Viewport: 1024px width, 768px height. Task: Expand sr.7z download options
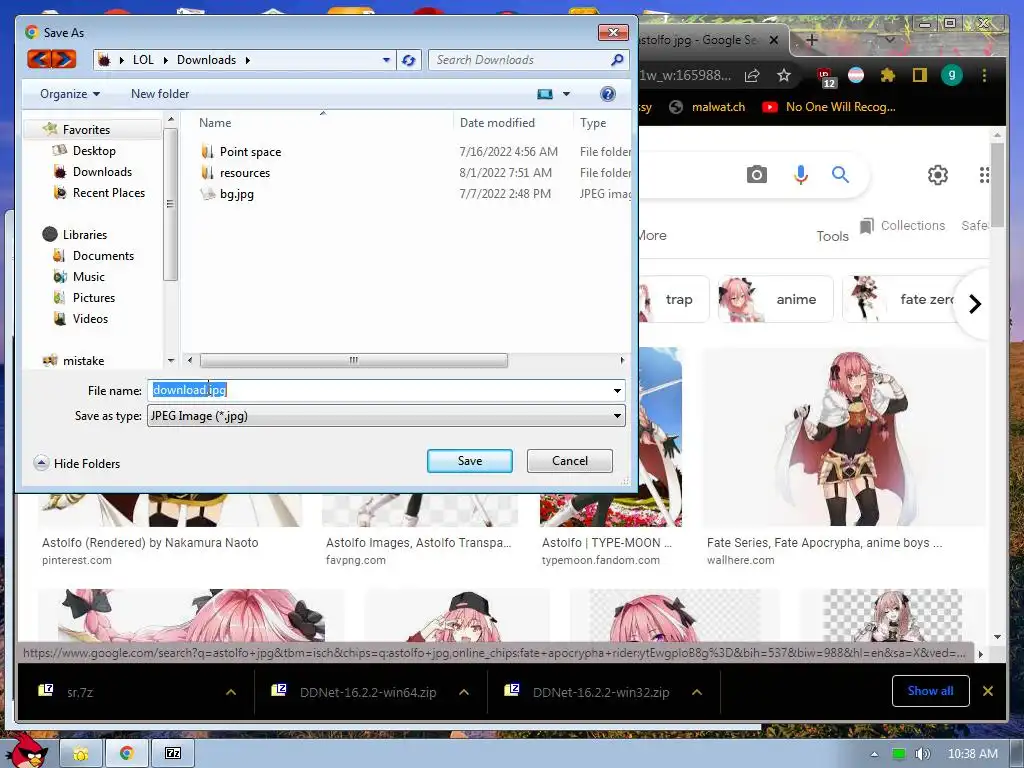tap(231, 692)
